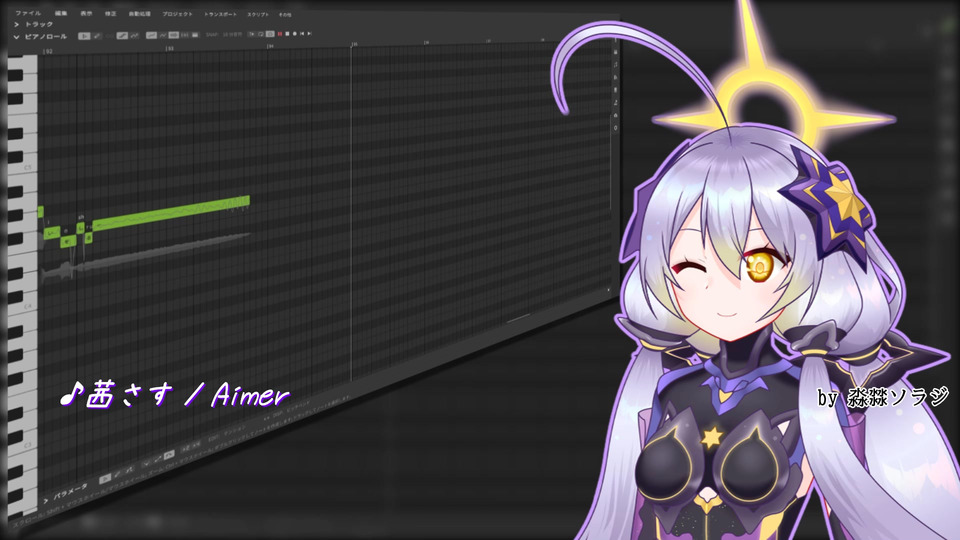Toggle the wavy pitch curve display button

[162, 35]
